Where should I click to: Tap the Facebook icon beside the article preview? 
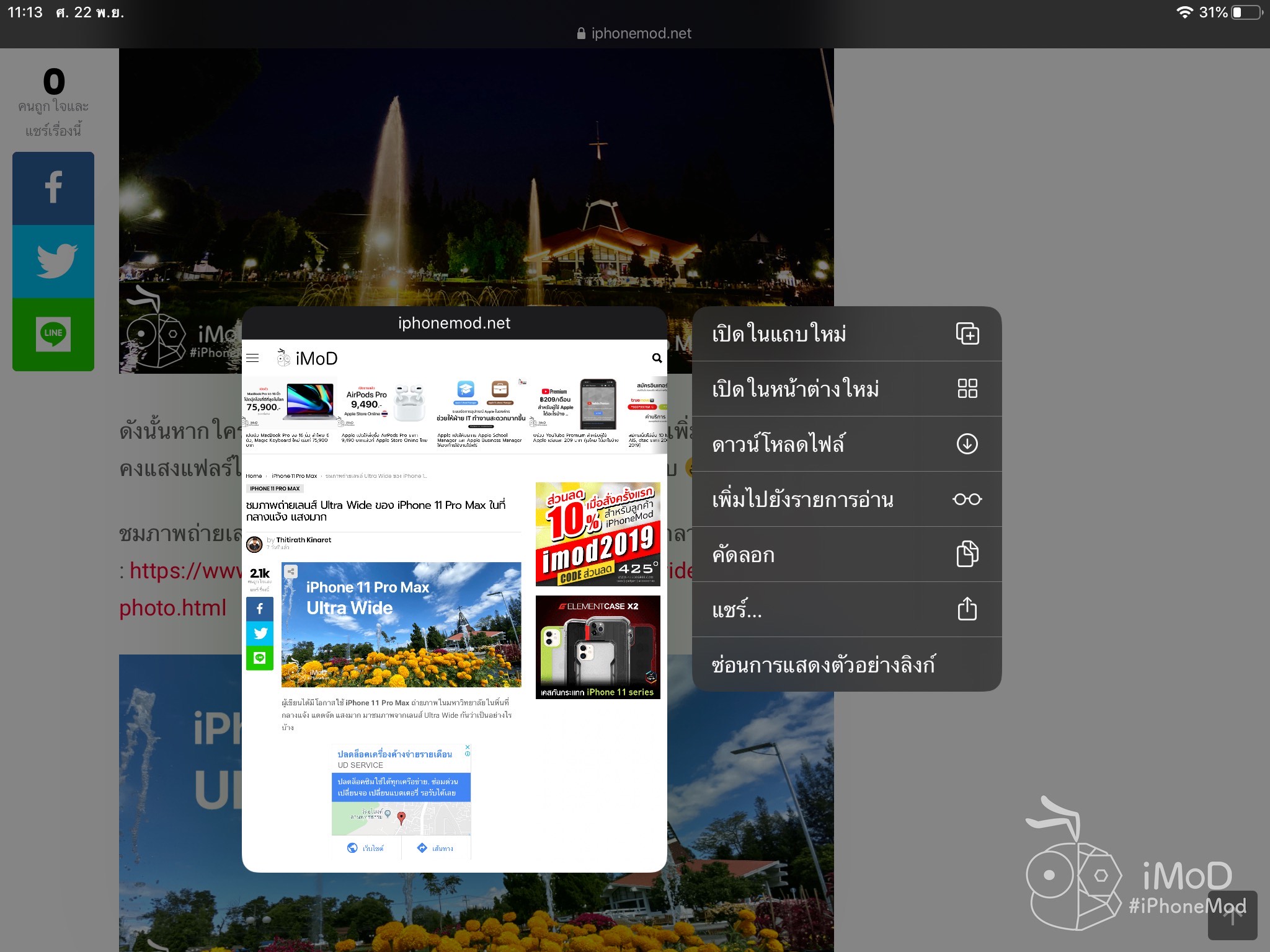260,609
